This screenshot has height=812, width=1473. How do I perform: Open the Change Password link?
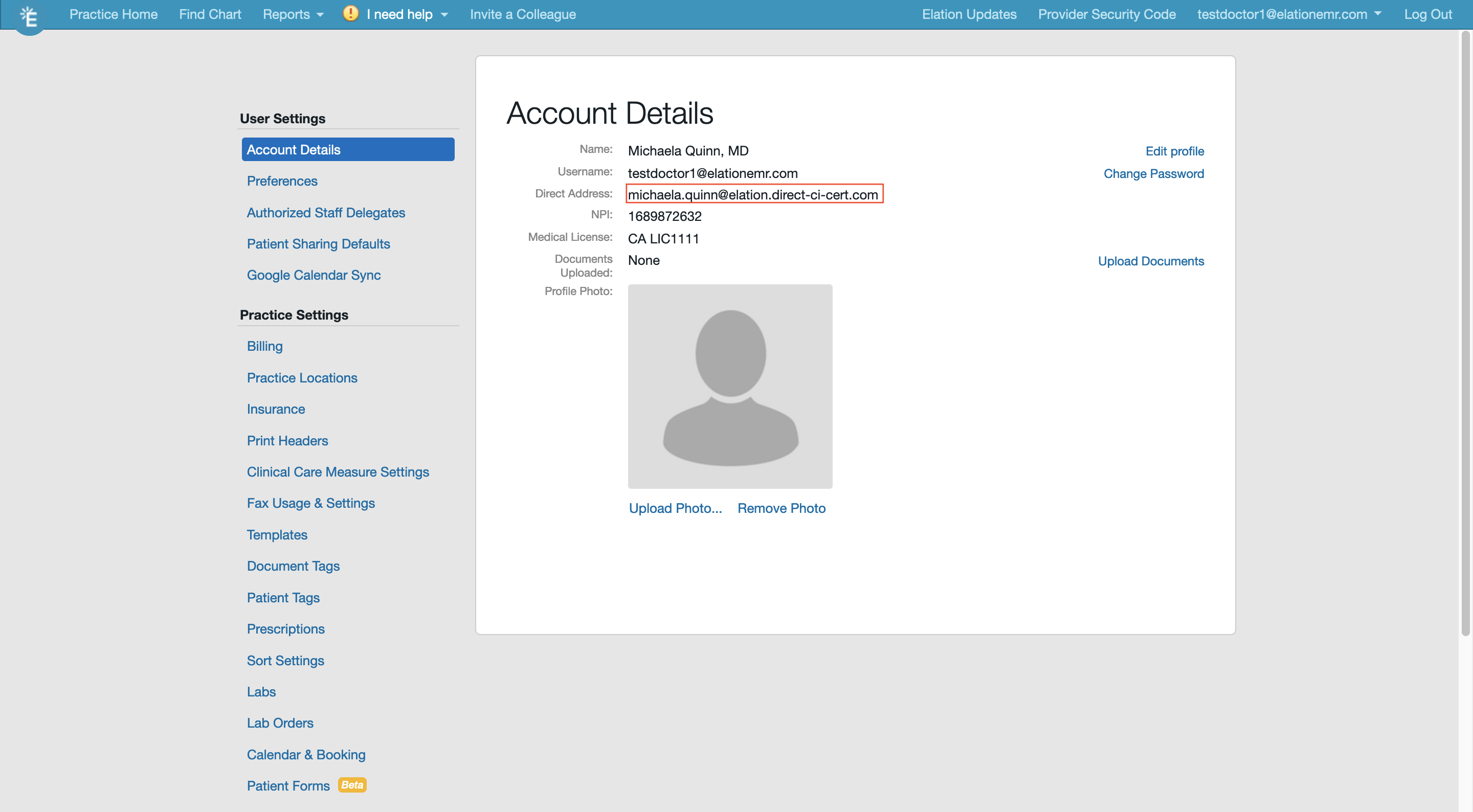[x=1153, y=173]
